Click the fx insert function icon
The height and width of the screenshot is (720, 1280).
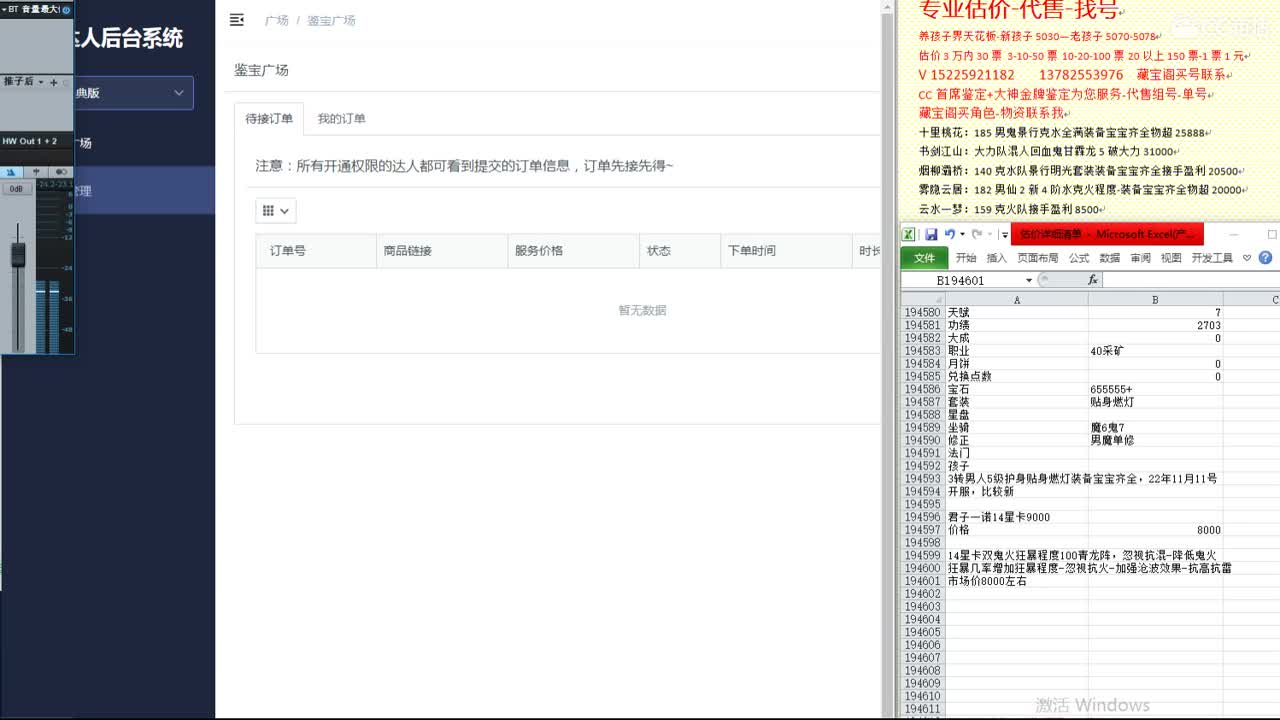(1092, 280)
